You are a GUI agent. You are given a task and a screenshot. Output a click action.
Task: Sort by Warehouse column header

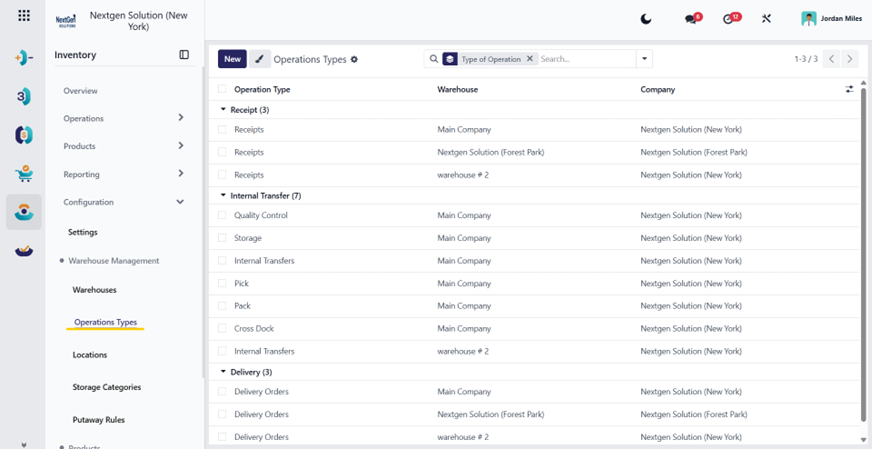click(x=458, y=89)
